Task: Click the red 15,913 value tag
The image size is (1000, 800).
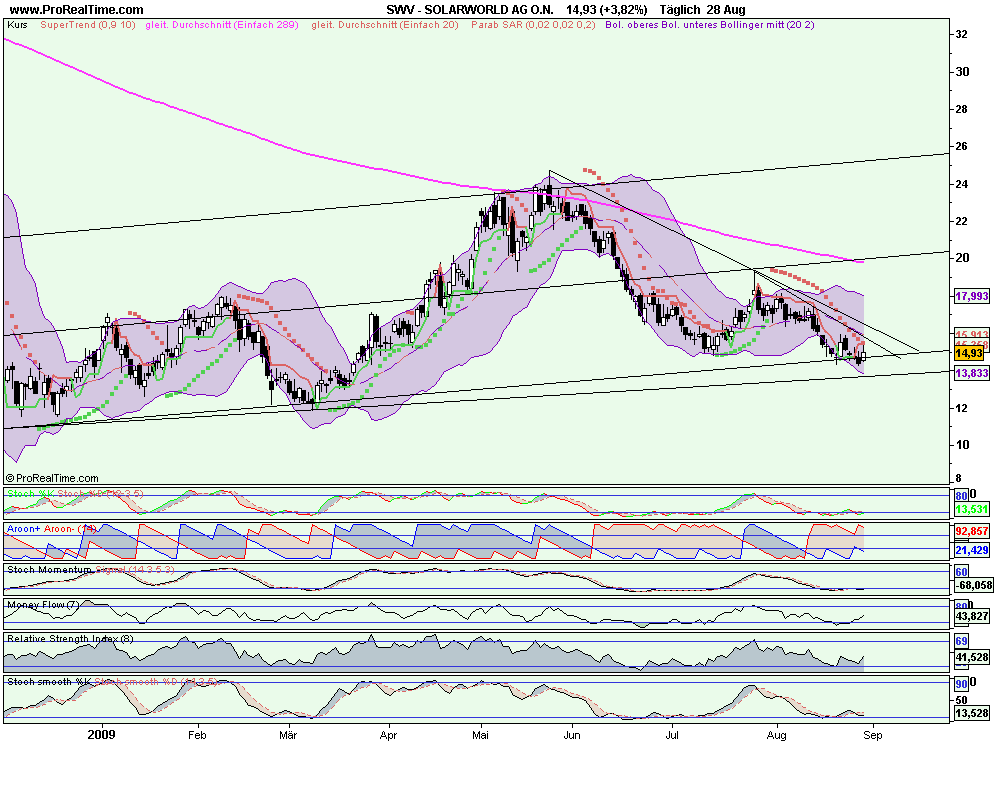Action: (x=971, y=334)
